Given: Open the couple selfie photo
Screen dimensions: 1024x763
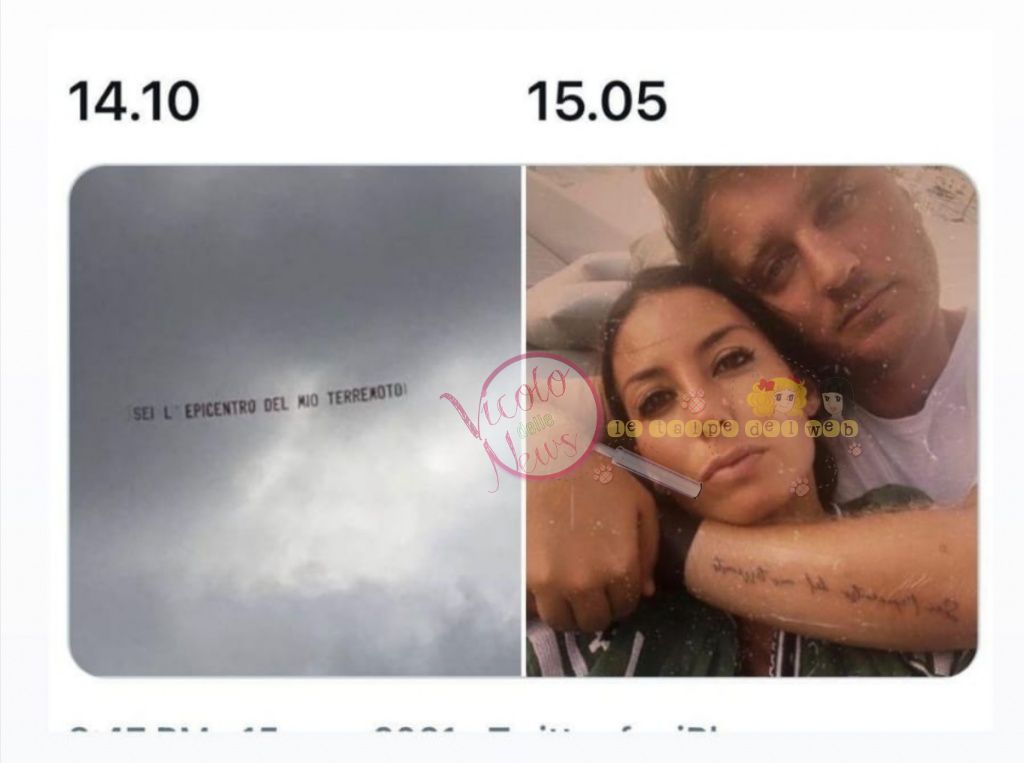Looking at the screenshot, I should (752, 421).
